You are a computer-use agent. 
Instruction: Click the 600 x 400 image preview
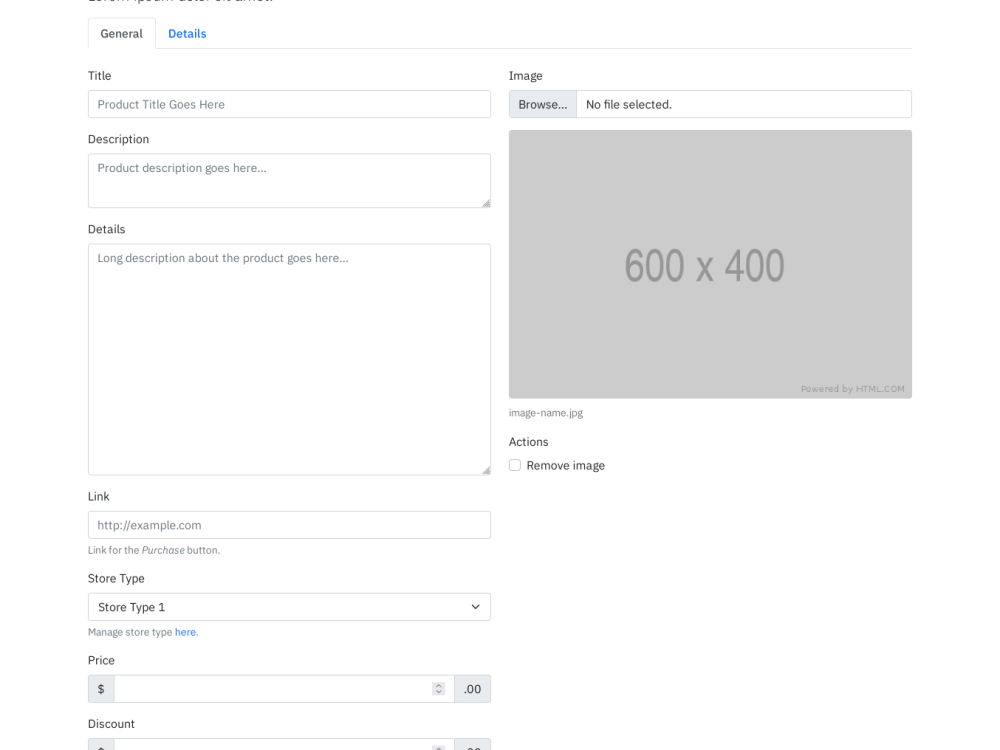click(710, 265)
